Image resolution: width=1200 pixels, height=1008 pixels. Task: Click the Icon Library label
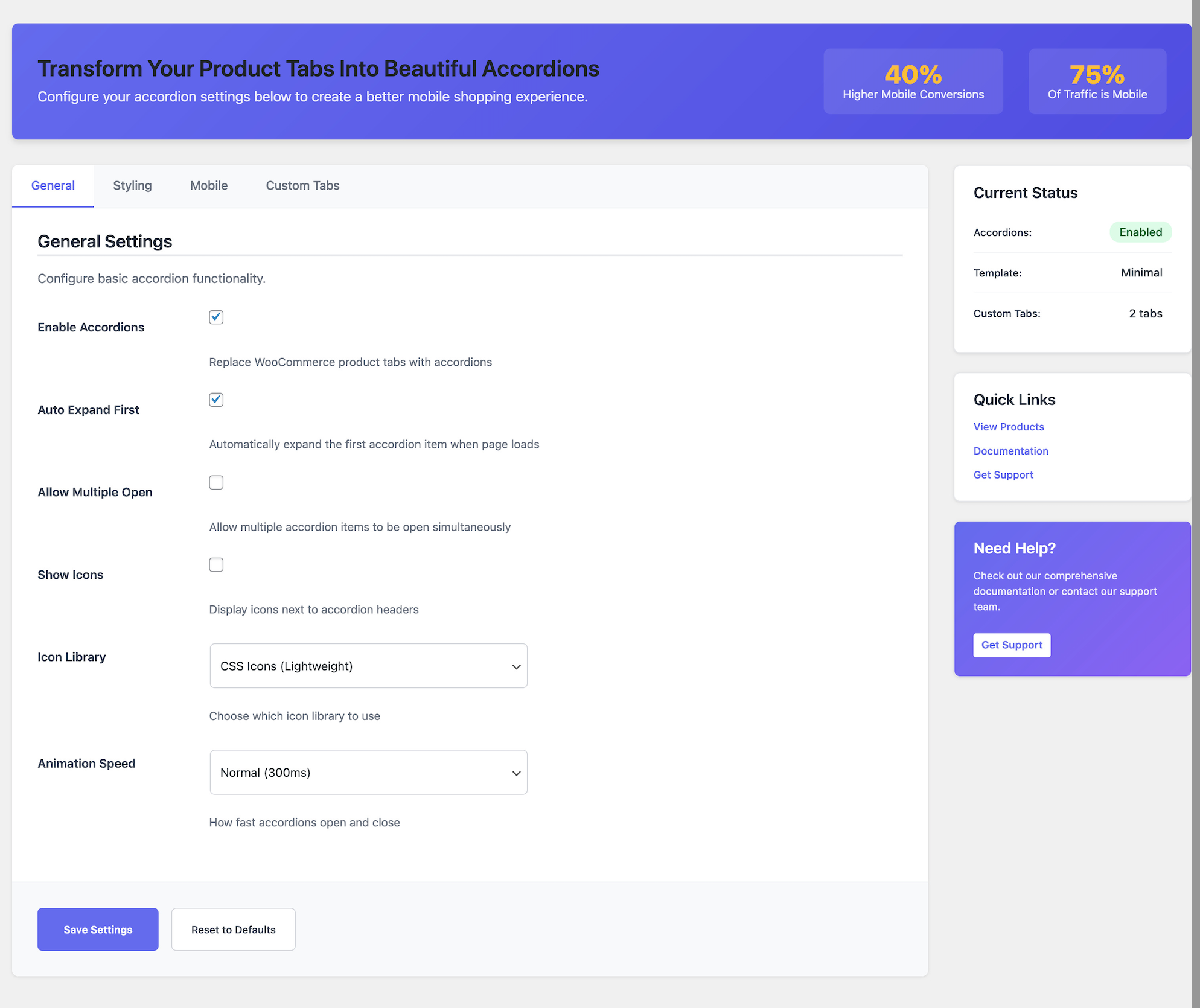pyautogui.click(x=72, y=657)
